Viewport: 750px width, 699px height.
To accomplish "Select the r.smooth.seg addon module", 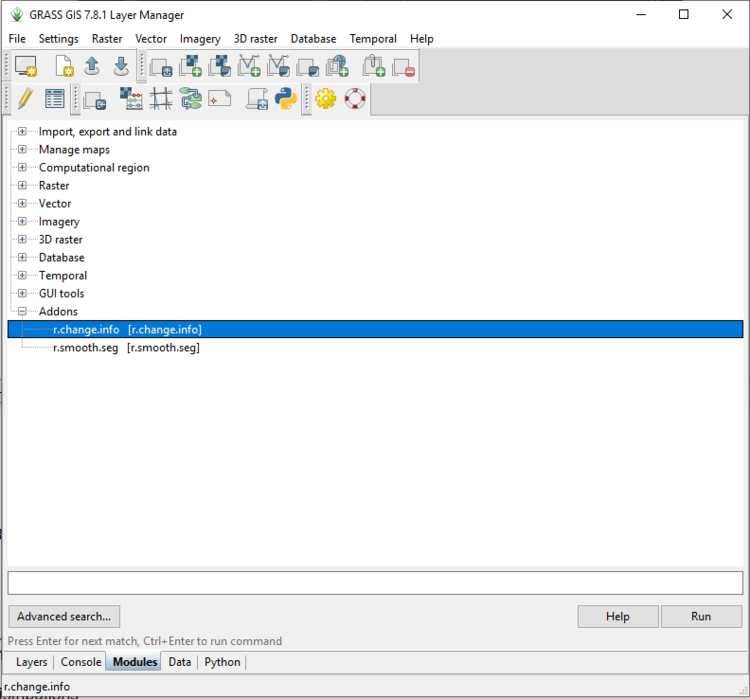I will pos(86,348).
